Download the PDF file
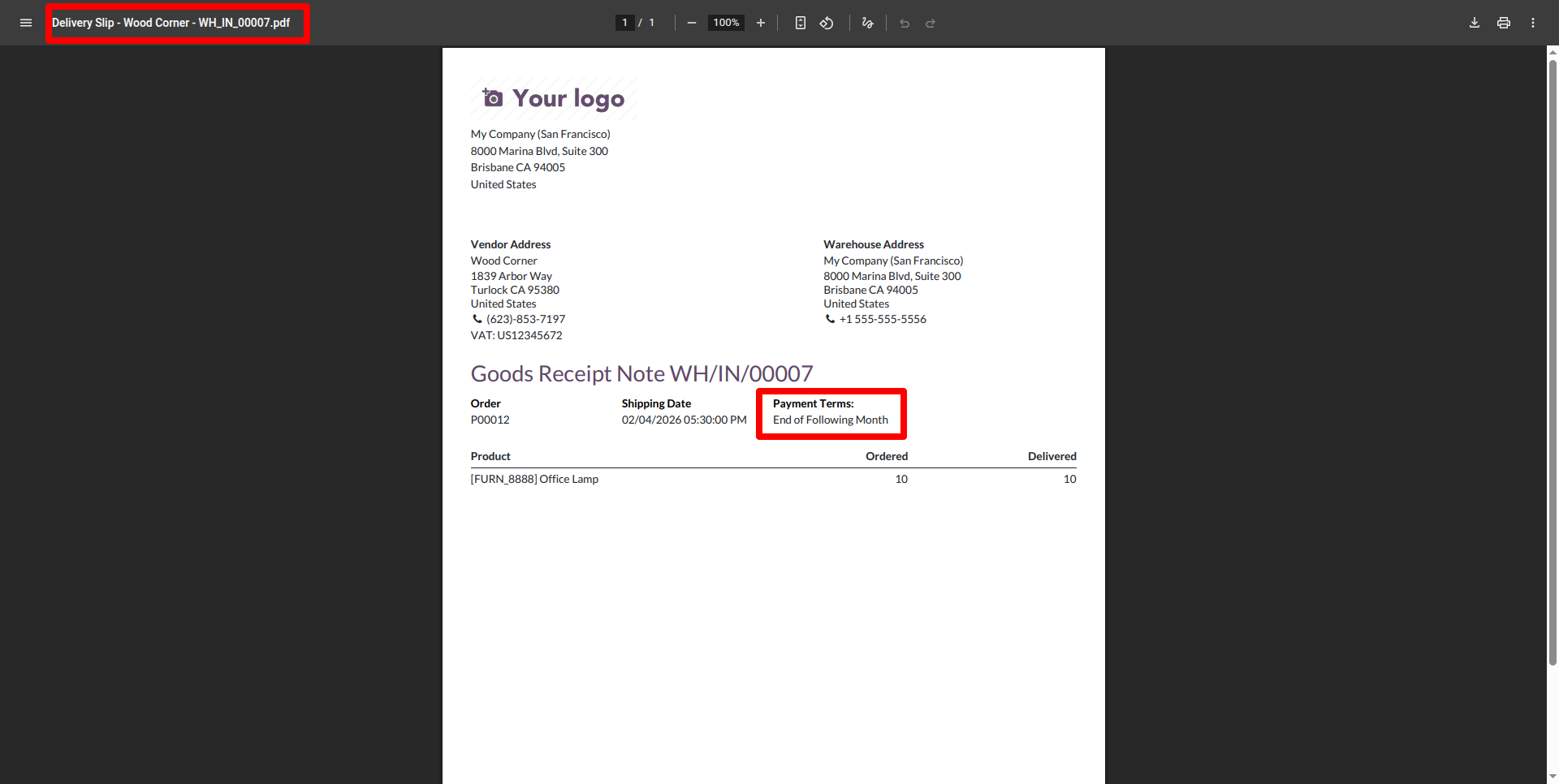The image size is (1559, 784). point(1475,23)
